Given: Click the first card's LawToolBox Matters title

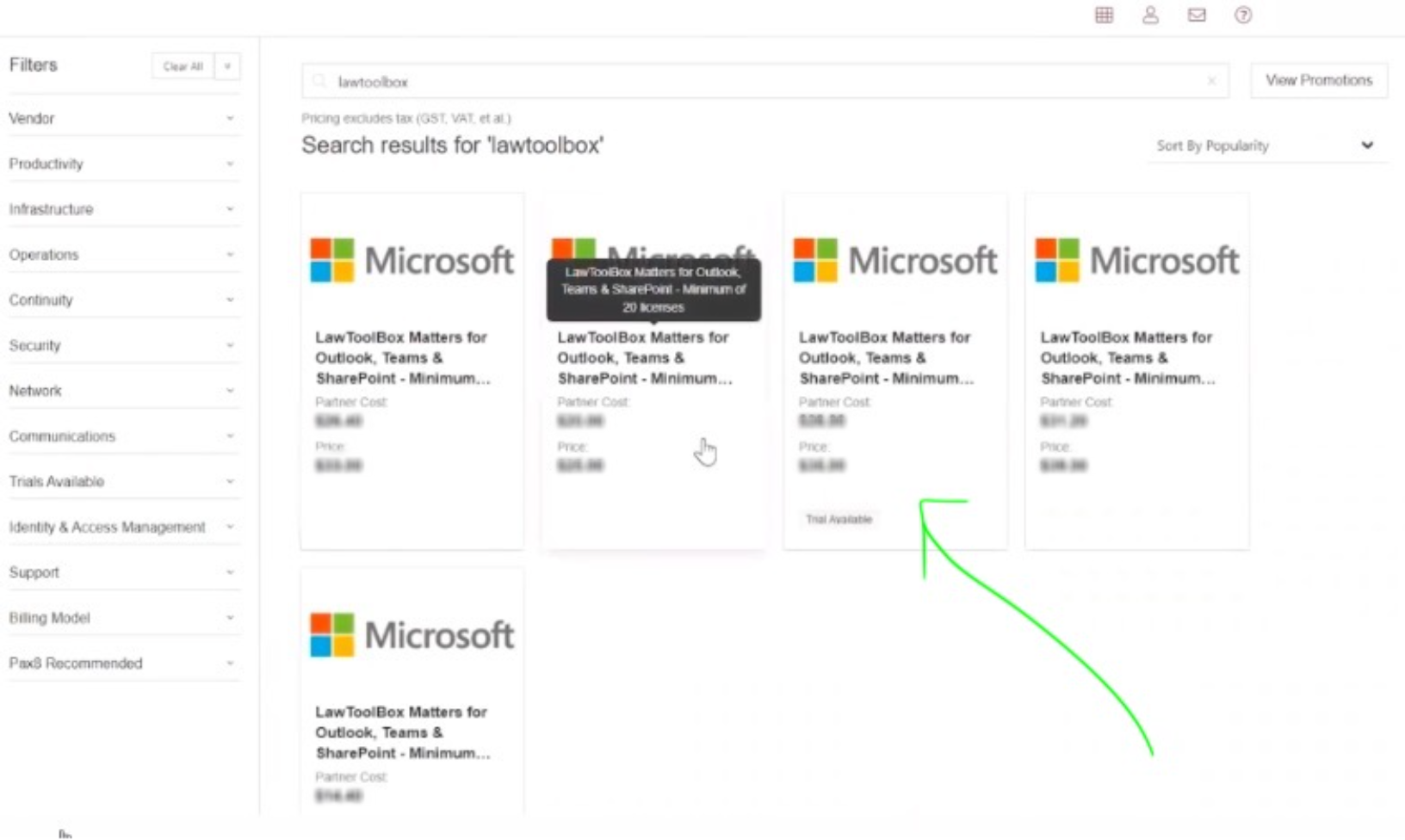Looking at the screenshot, I should 403,357.
